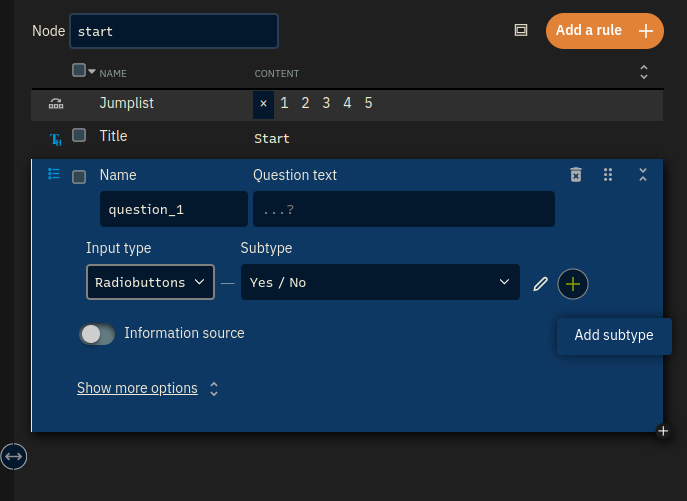Screen dimensions: 687x501
Task: Delete the question_1 rule with trash icon
Action: (576, 174)
